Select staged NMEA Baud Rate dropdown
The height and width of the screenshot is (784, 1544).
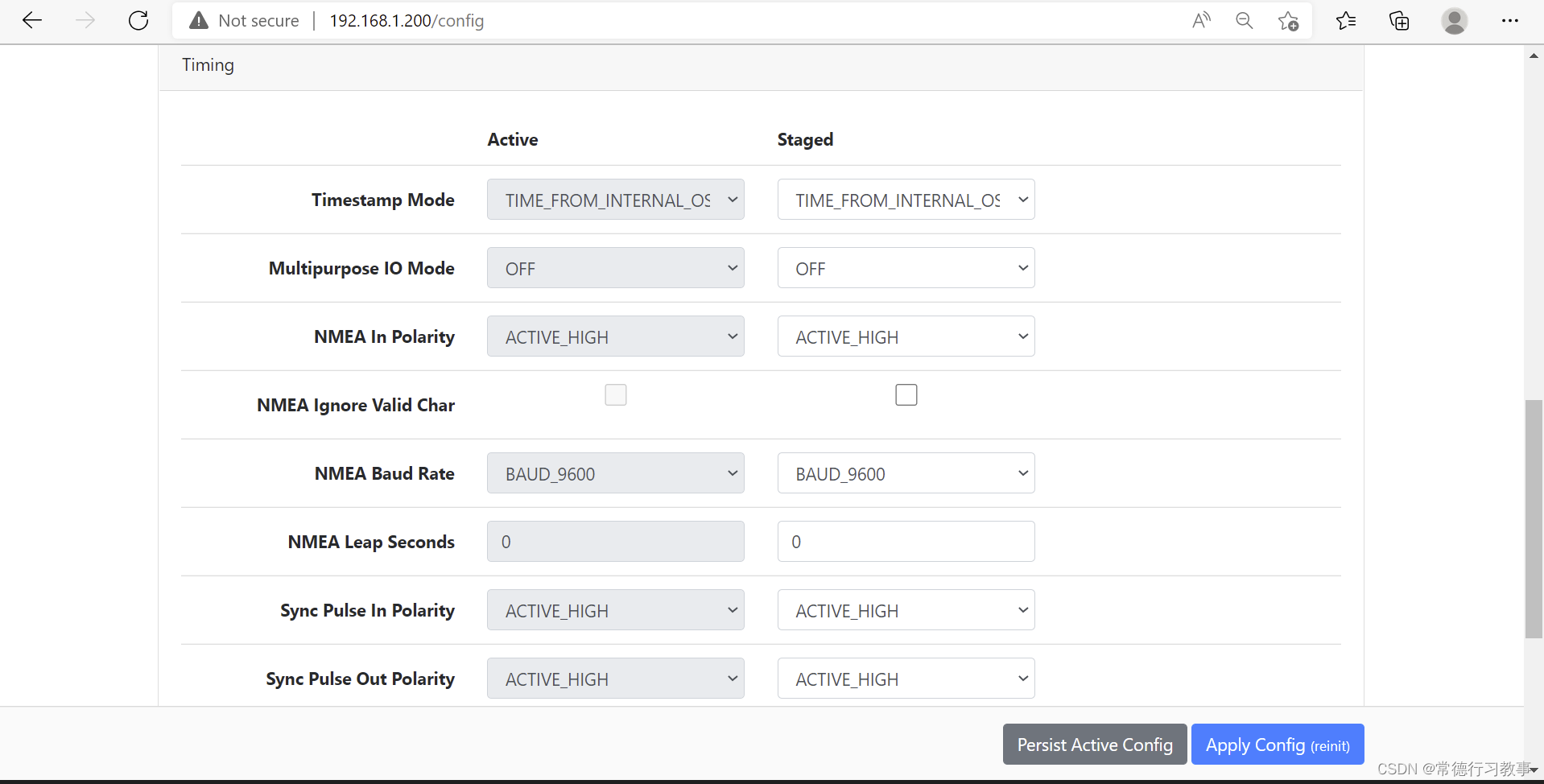pyautogui.click(x=906, y=473)
